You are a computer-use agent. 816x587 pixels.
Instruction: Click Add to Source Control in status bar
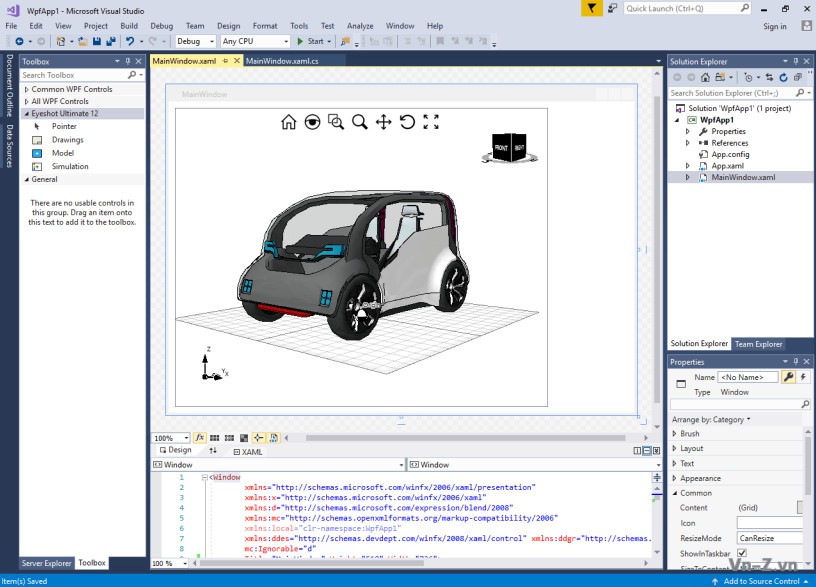coord(761,581)
